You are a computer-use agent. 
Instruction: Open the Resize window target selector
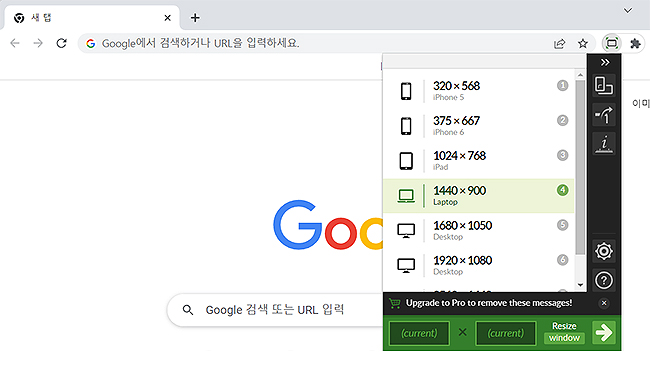tap(564, 332)
